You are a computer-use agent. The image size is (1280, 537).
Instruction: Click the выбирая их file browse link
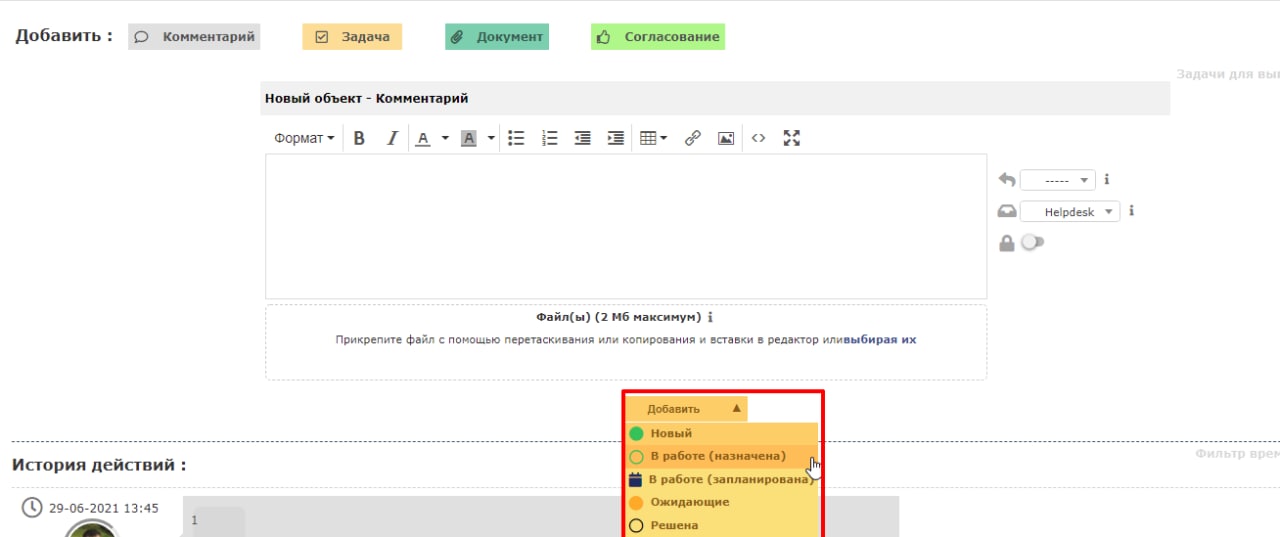880,340
